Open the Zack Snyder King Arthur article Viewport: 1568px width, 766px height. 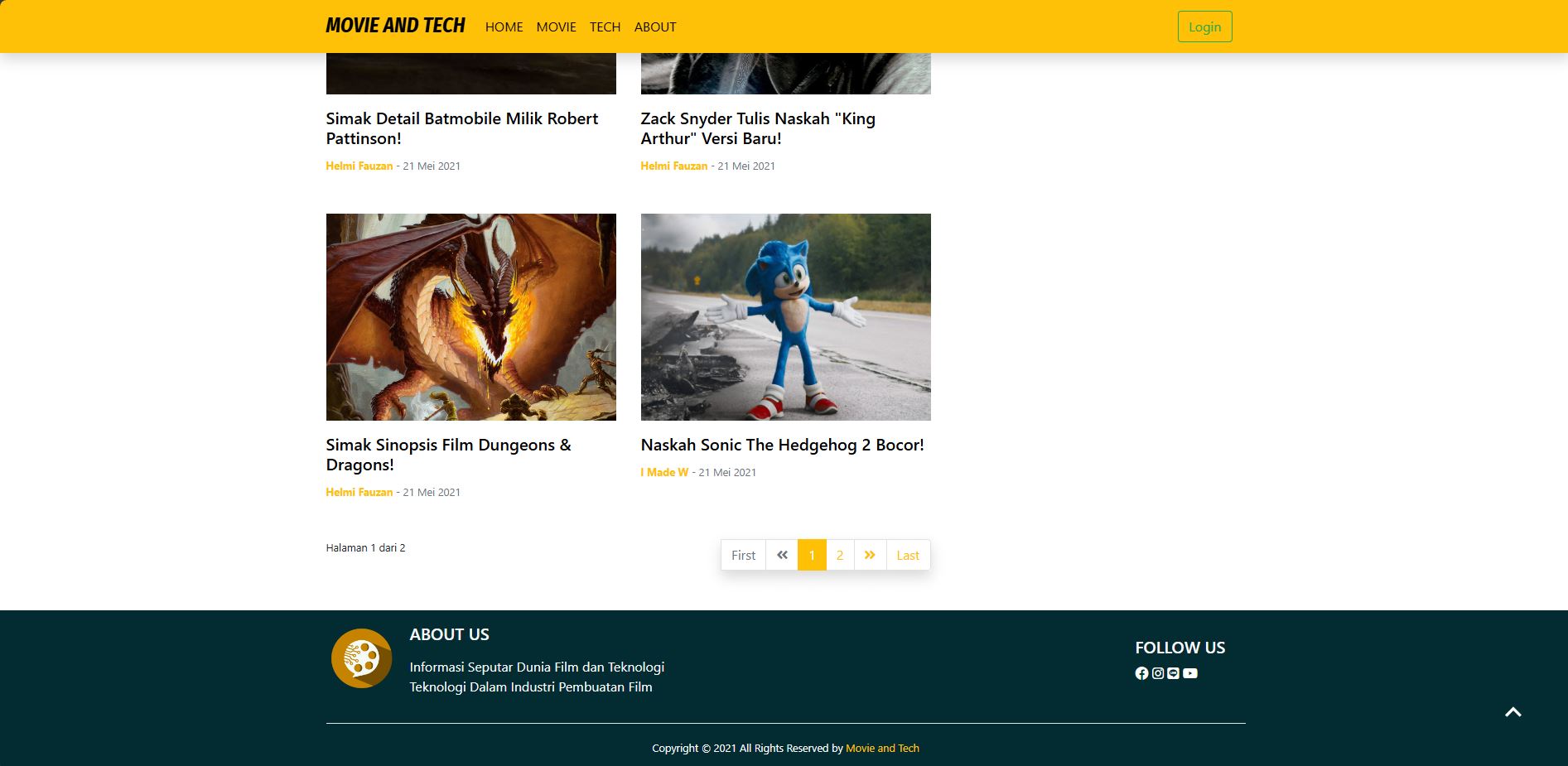[758, 128]
